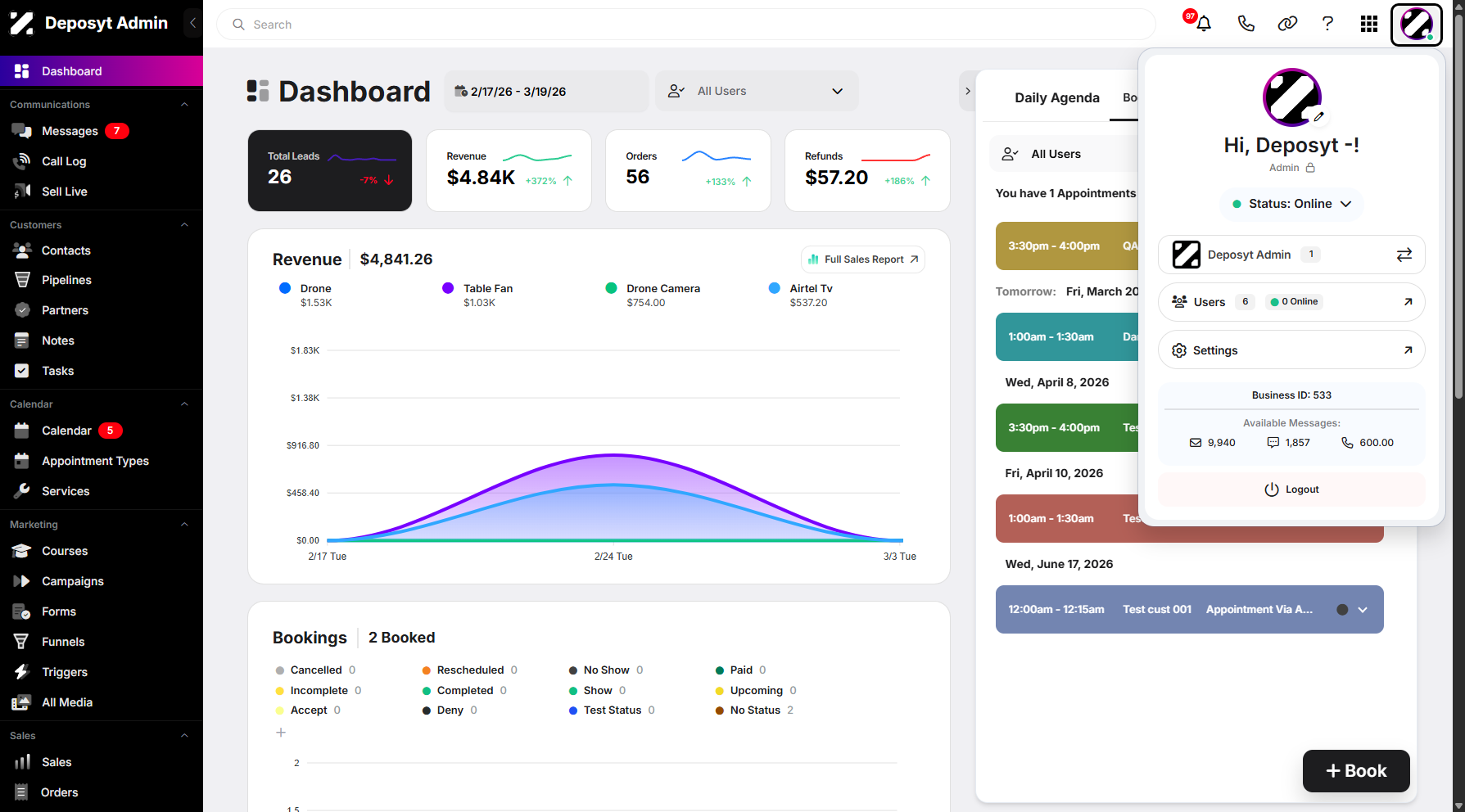Screen dimensions: 1465x812
Task: Open the apps grid icon
Action: (x=1368, y=24)
